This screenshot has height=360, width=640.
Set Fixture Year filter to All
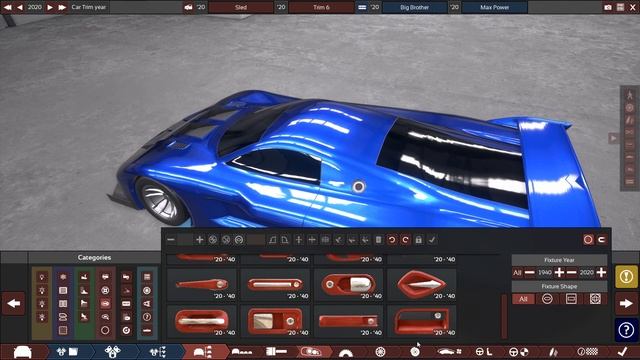pos(517,272)
